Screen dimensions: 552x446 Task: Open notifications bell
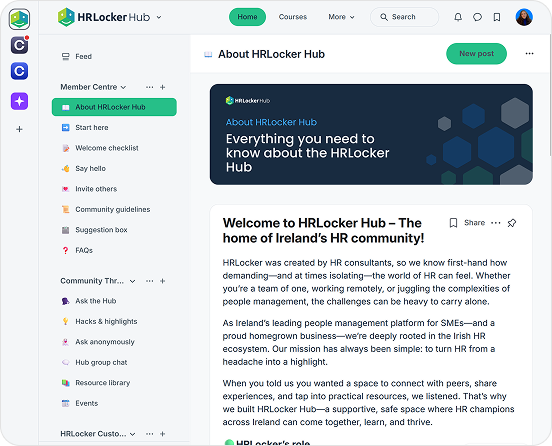pos(458,17)
